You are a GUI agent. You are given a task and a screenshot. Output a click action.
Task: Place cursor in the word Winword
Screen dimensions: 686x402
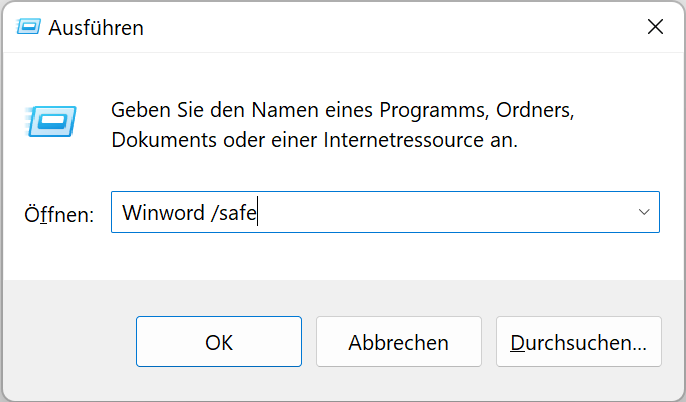point(164,213)
